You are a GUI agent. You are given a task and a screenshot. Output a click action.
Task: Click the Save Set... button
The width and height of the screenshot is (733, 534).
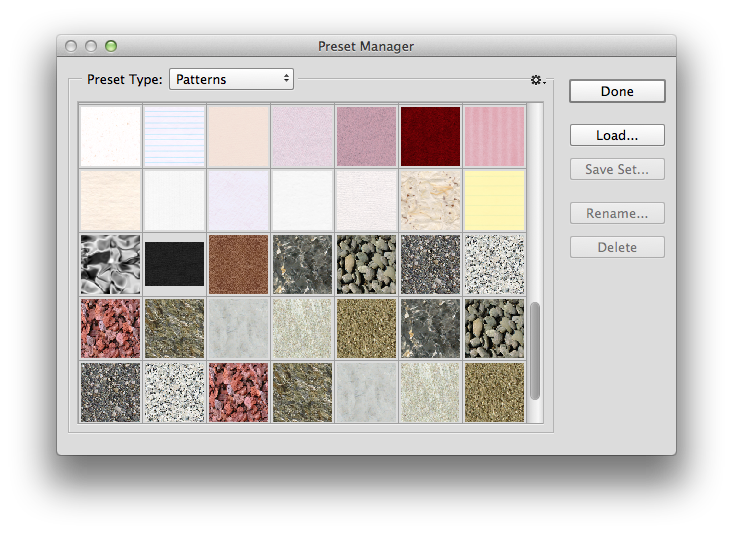617,169
